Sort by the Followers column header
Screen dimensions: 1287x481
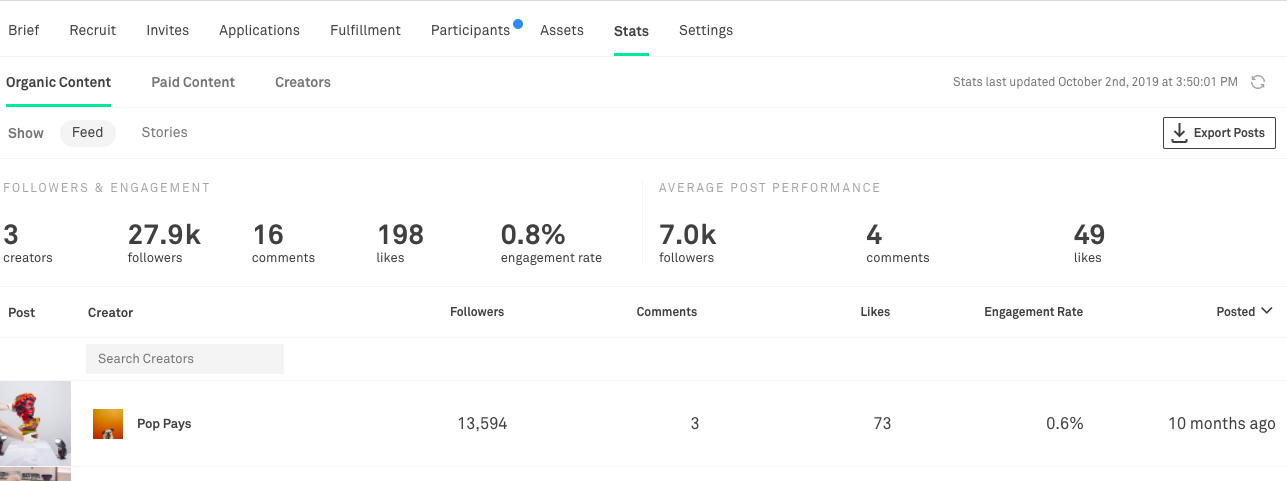click(x=477, y=312)
